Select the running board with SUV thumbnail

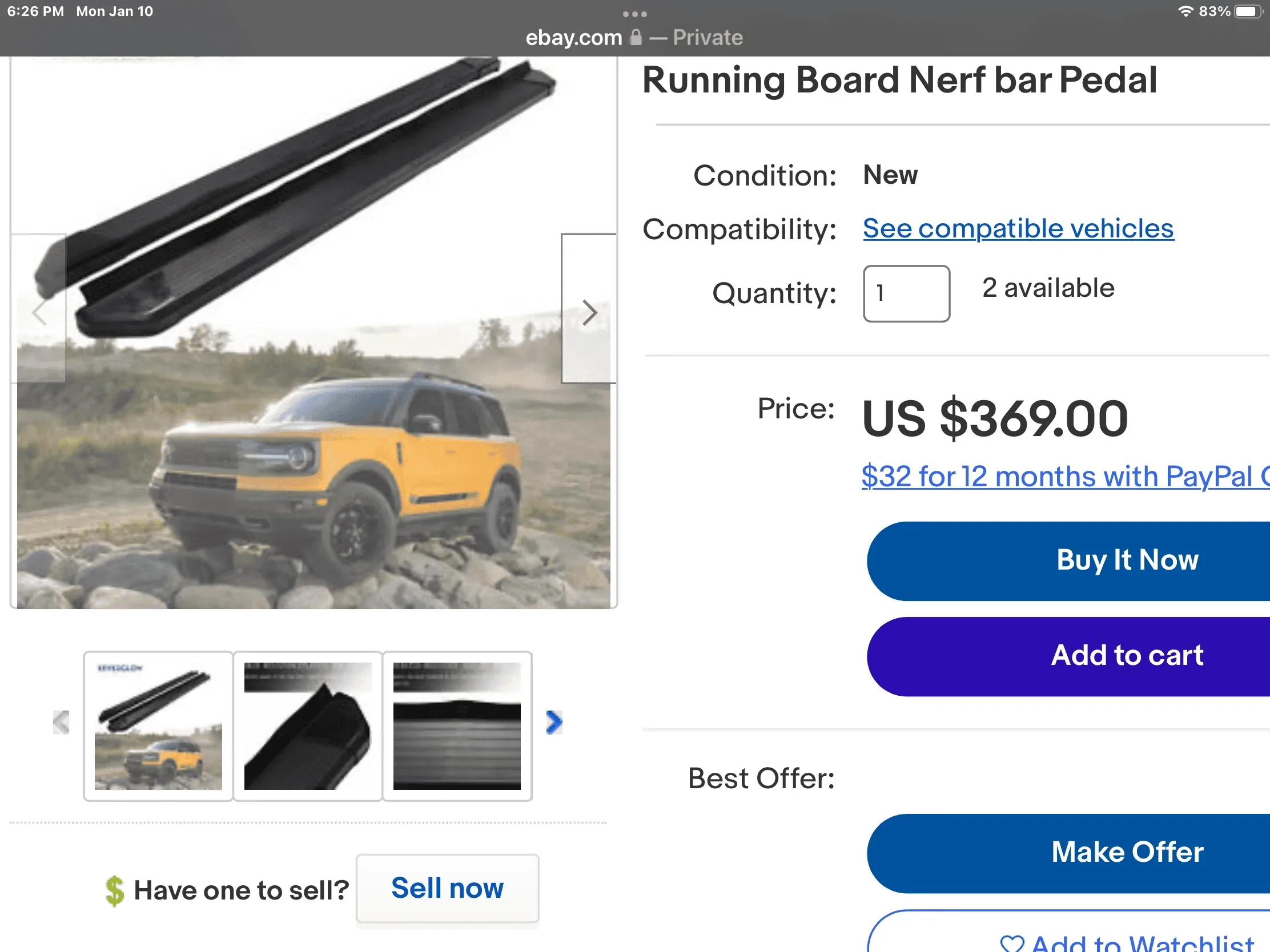point(158,726)
